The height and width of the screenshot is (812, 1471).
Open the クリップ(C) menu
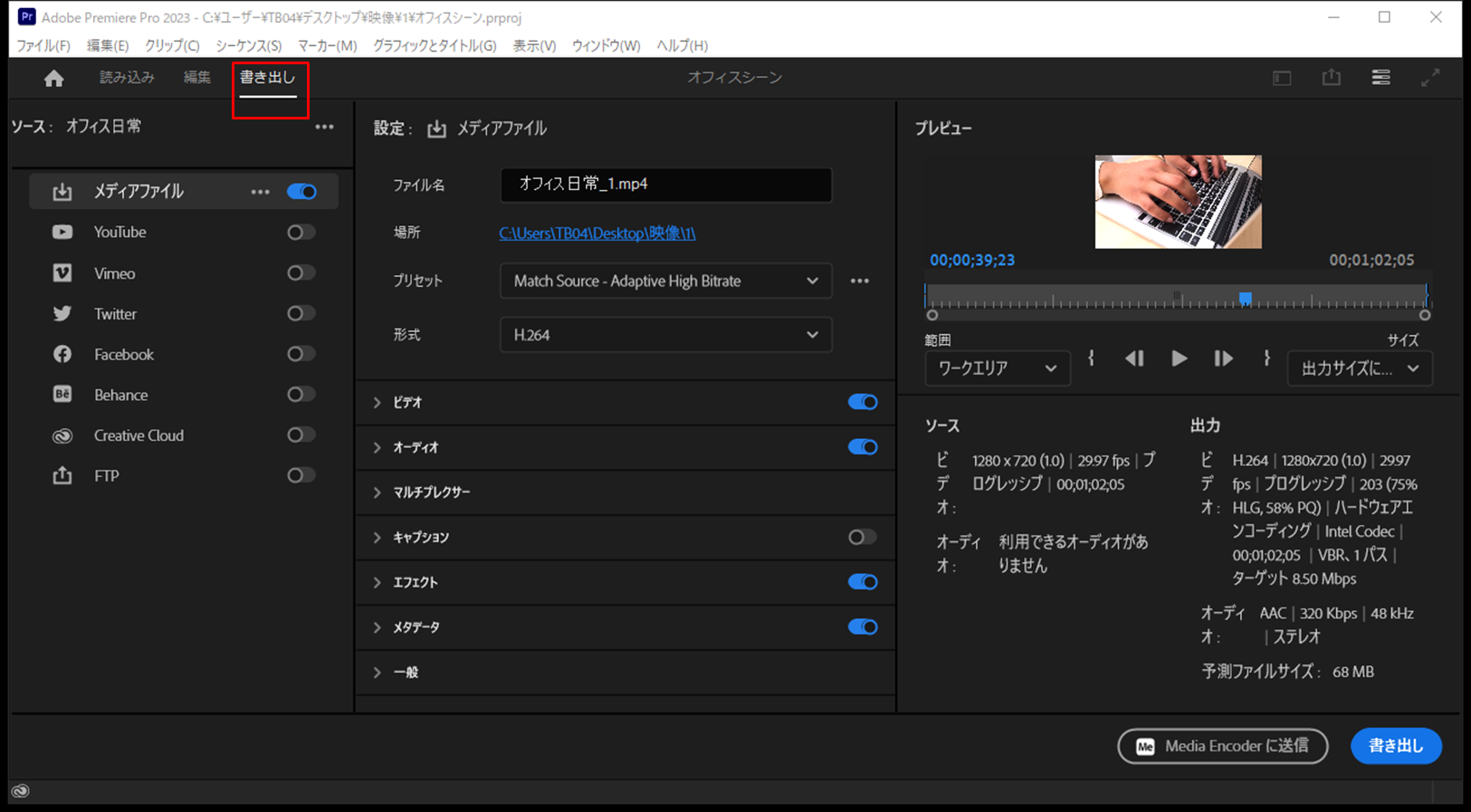172,45
